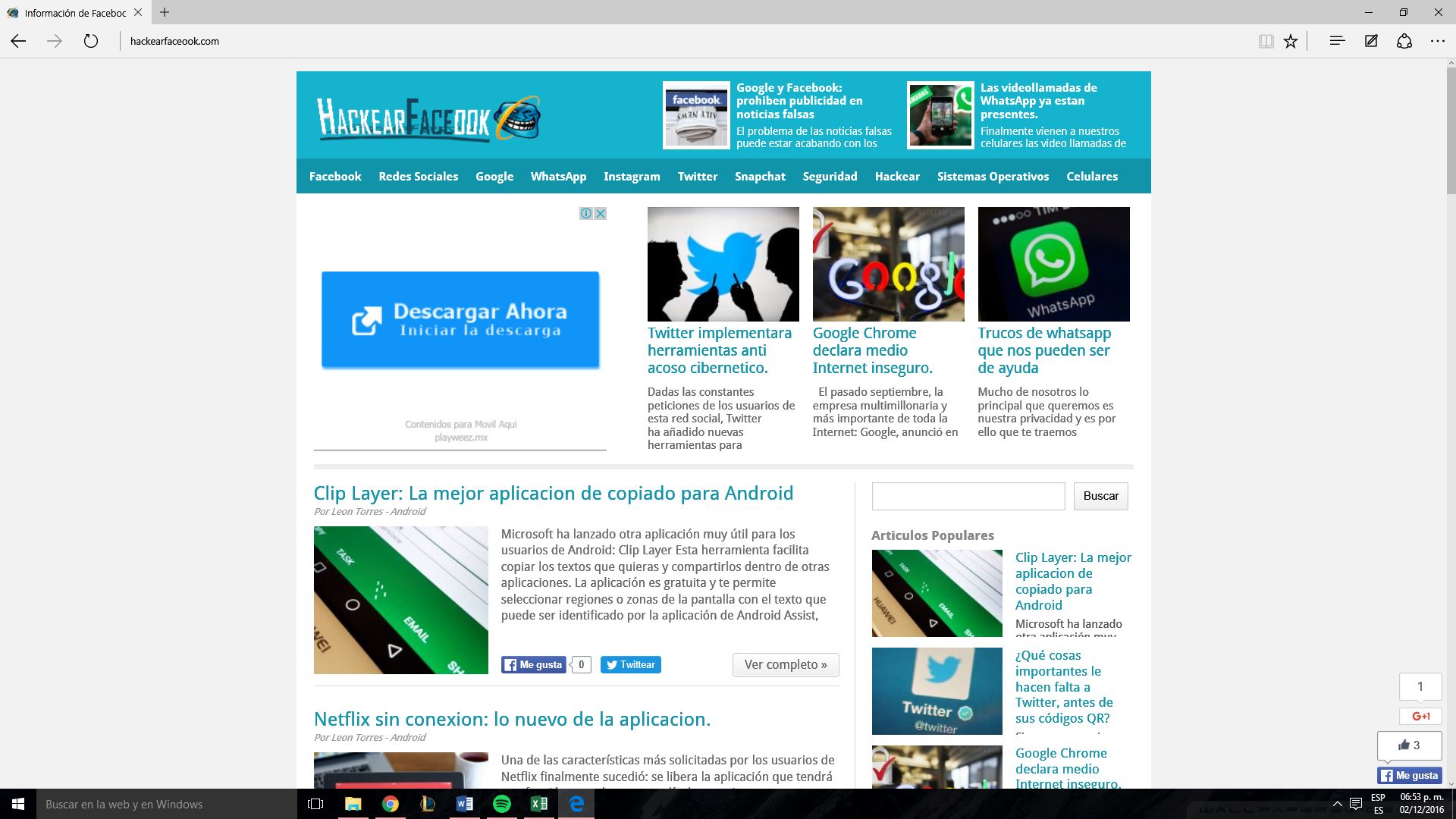Click the address bar URL
1456x819 pixels.
click(x=174, y=41)
